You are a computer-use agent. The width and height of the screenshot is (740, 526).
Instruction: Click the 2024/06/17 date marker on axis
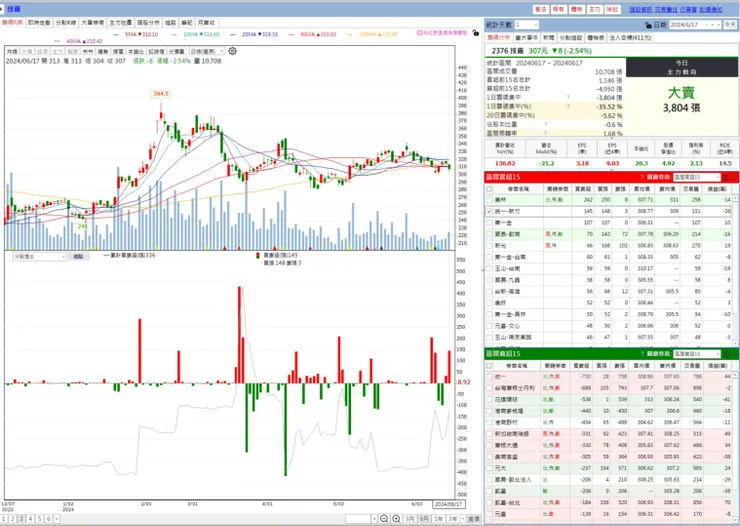[448, 504]
